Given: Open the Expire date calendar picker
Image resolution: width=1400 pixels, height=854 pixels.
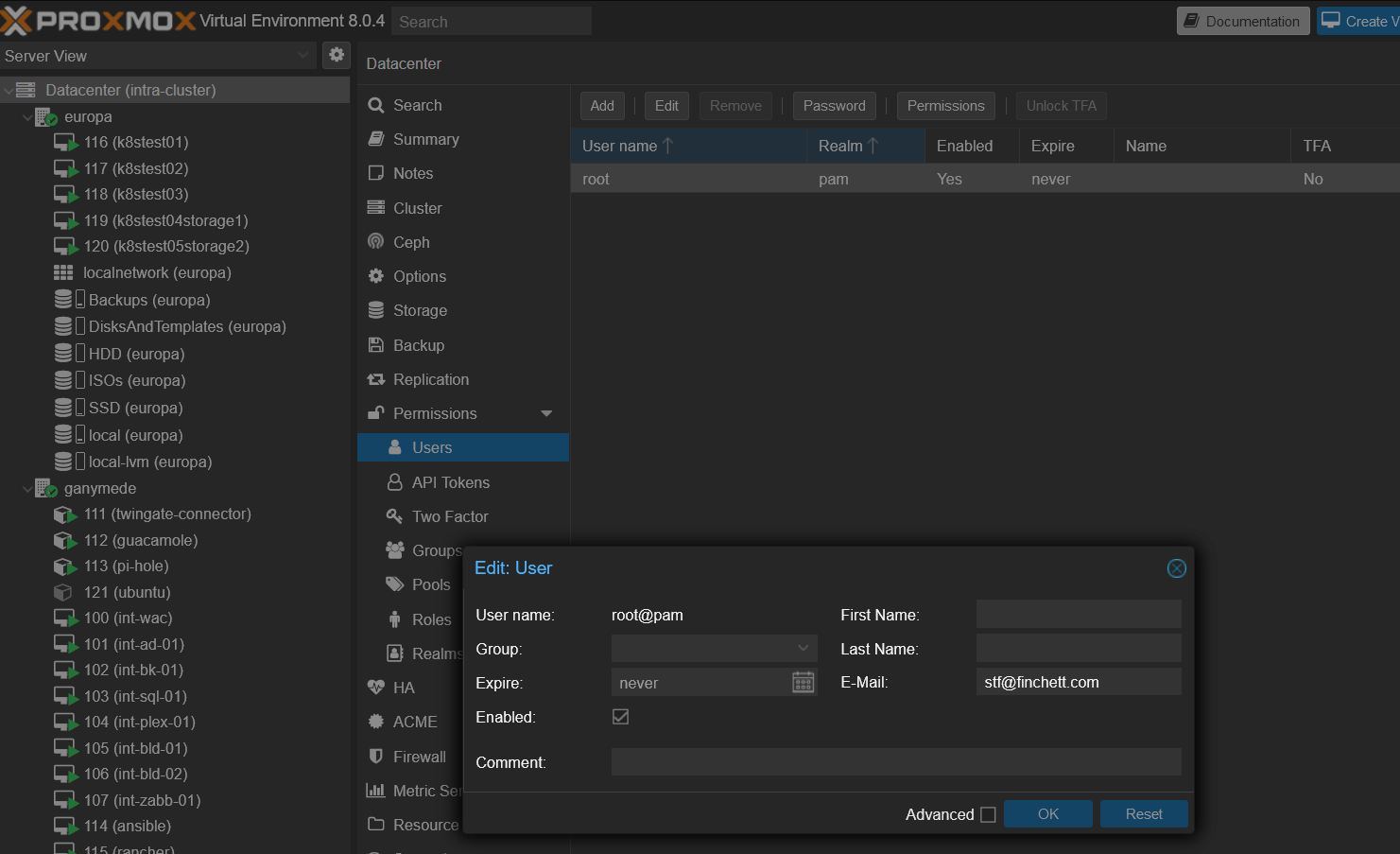Looking at the screenshot, I should coord(803,682).
